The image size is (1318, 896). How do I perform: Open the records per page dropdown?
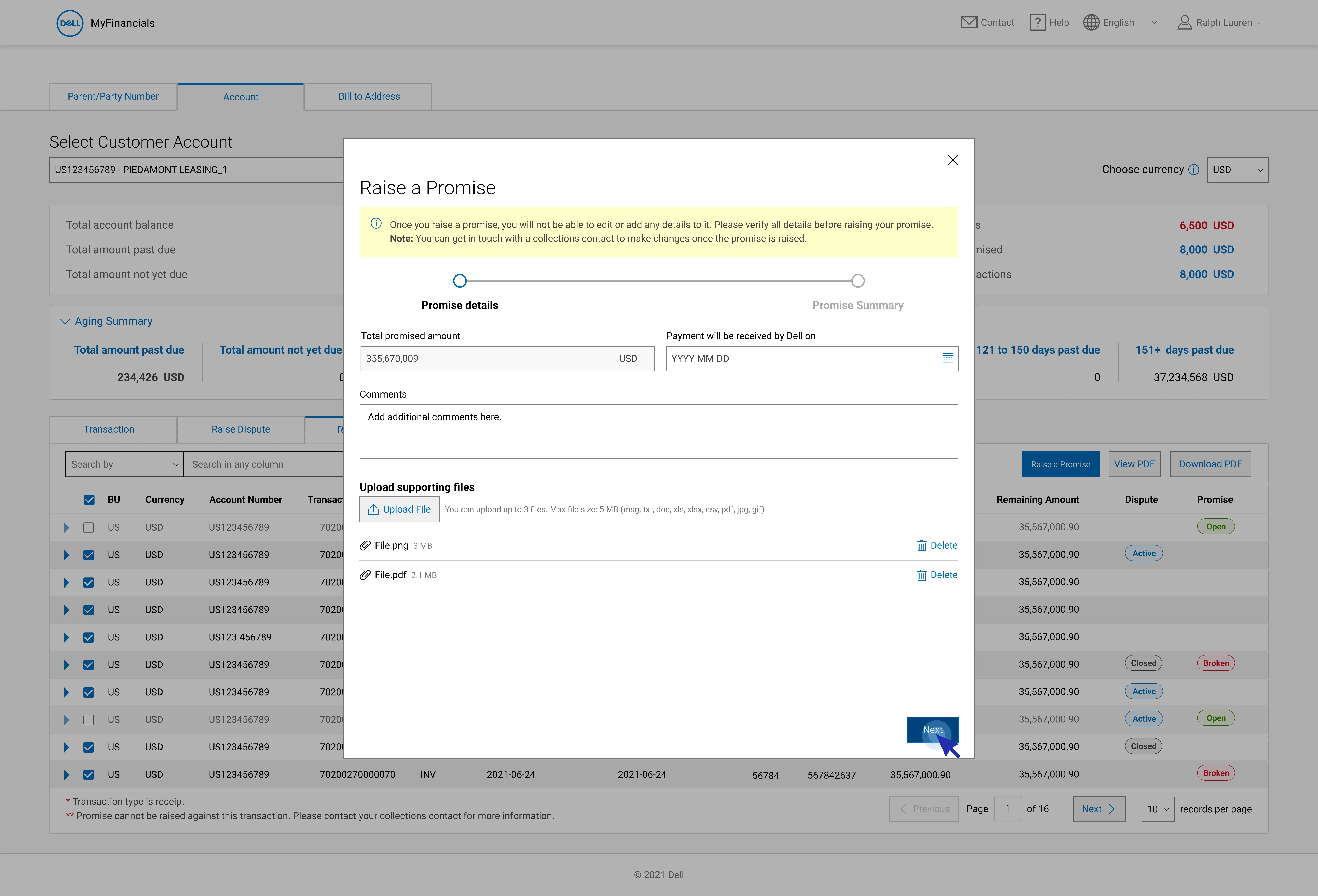pyautogui.click(x=1158, y=809)
